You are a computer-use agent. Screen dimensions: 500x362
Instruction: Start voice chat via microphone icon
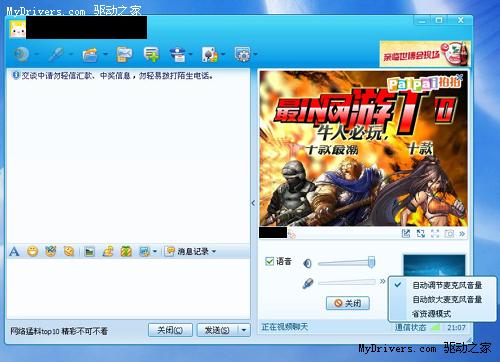pyautogui.click(x=56, y=54)
